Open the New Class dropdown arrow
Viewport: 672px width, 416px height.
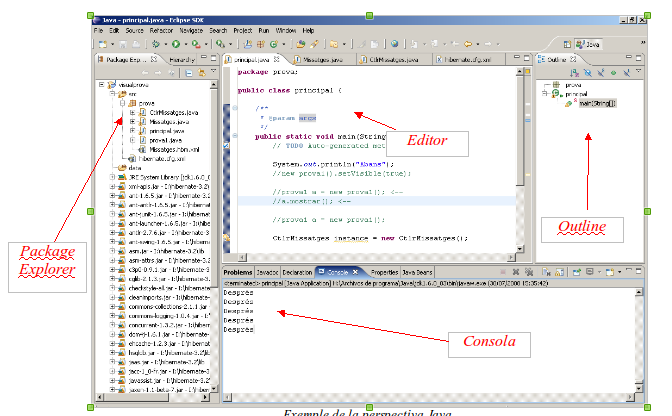pyautogui.click(x=283, y=44)
